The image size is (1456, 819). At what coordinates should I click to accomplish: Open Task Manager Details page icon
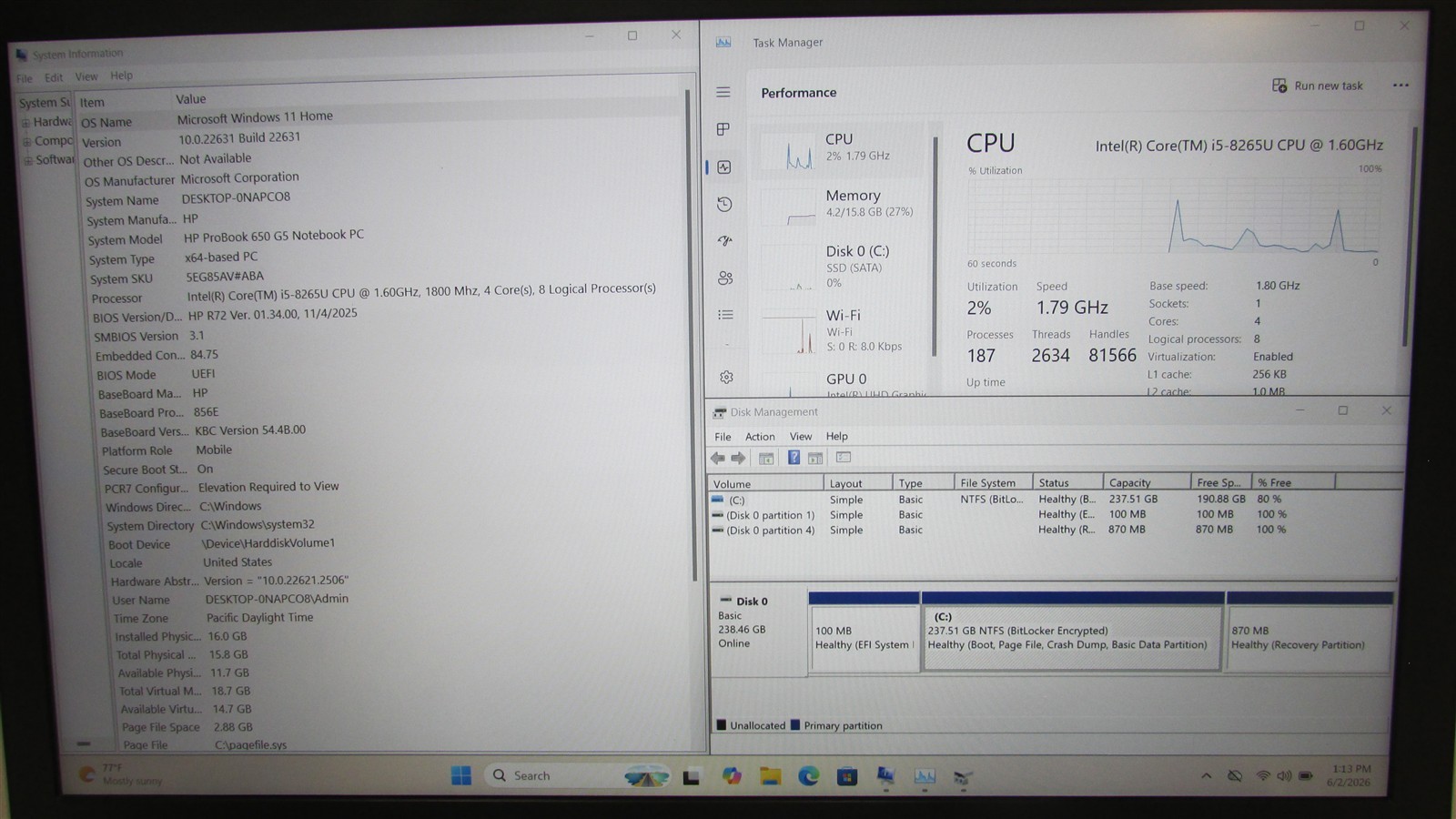click(x=725, y=315)
